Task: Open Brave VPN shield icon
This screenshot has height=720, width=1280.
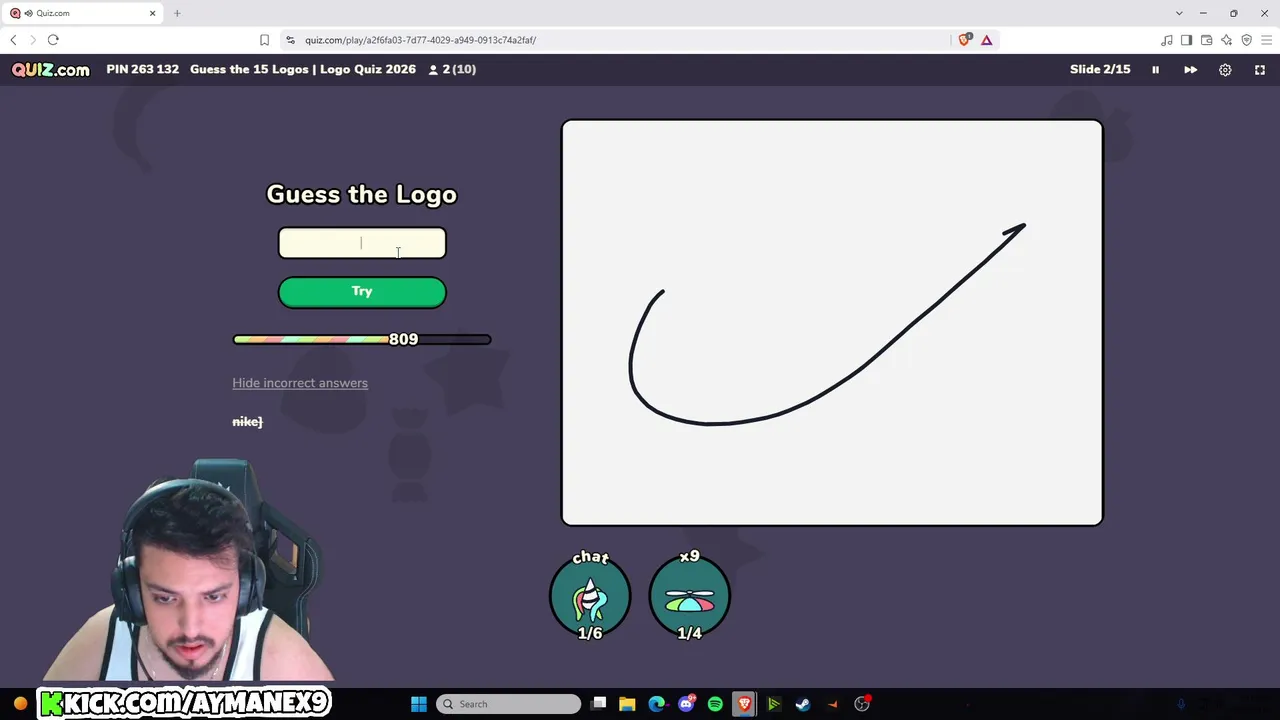Action: [x=1246, y=40]
